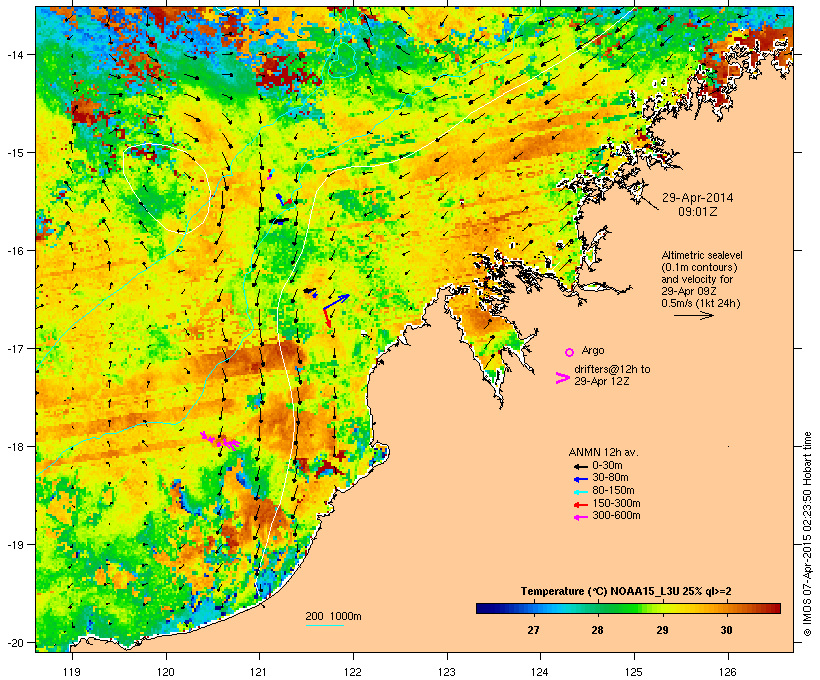
Task: Click the 0.5m/s velocity scale arrow
Action: [693, 315]
